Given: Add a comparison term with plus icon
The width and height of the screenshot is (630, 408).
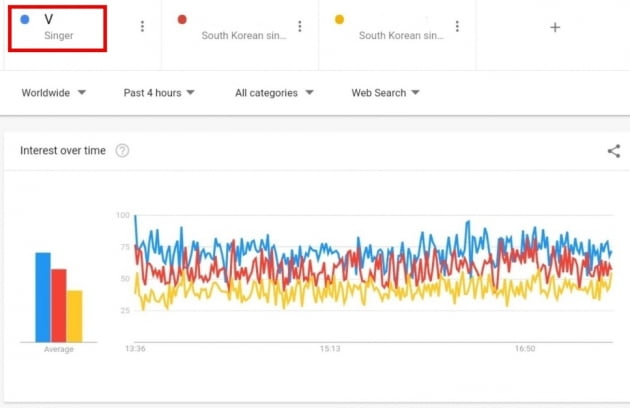Looking at the screenshot, I should tap(555, 27).
